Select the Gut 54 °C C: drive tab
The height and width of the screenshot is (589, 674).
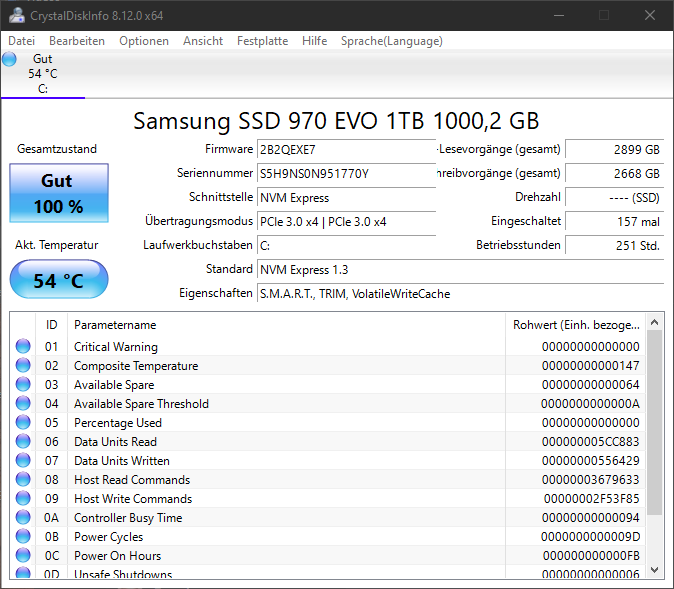pyautogui.click(x=43, y=74)
